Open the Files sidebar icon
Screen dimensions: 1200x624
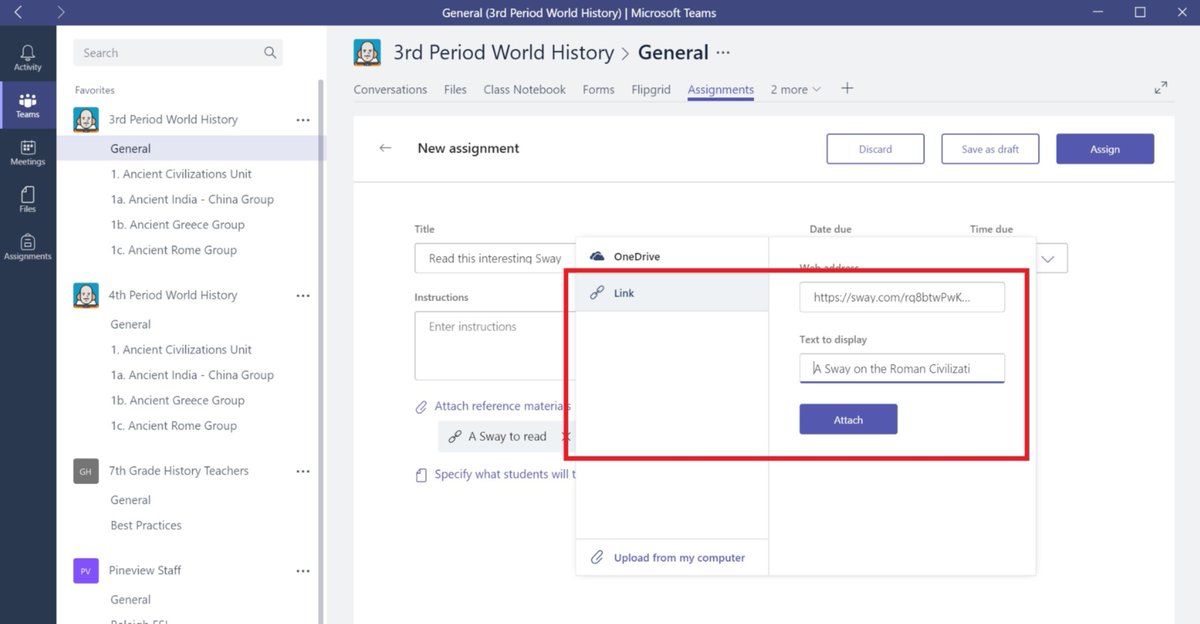[x=27, y=199]
